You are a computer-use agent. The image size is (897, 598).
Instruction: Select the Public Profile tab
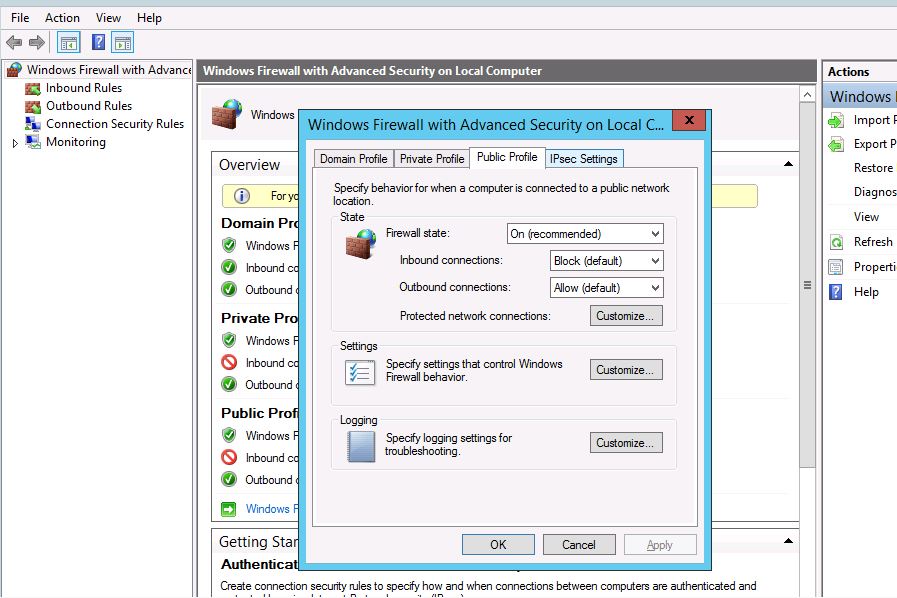coord(507,157)
